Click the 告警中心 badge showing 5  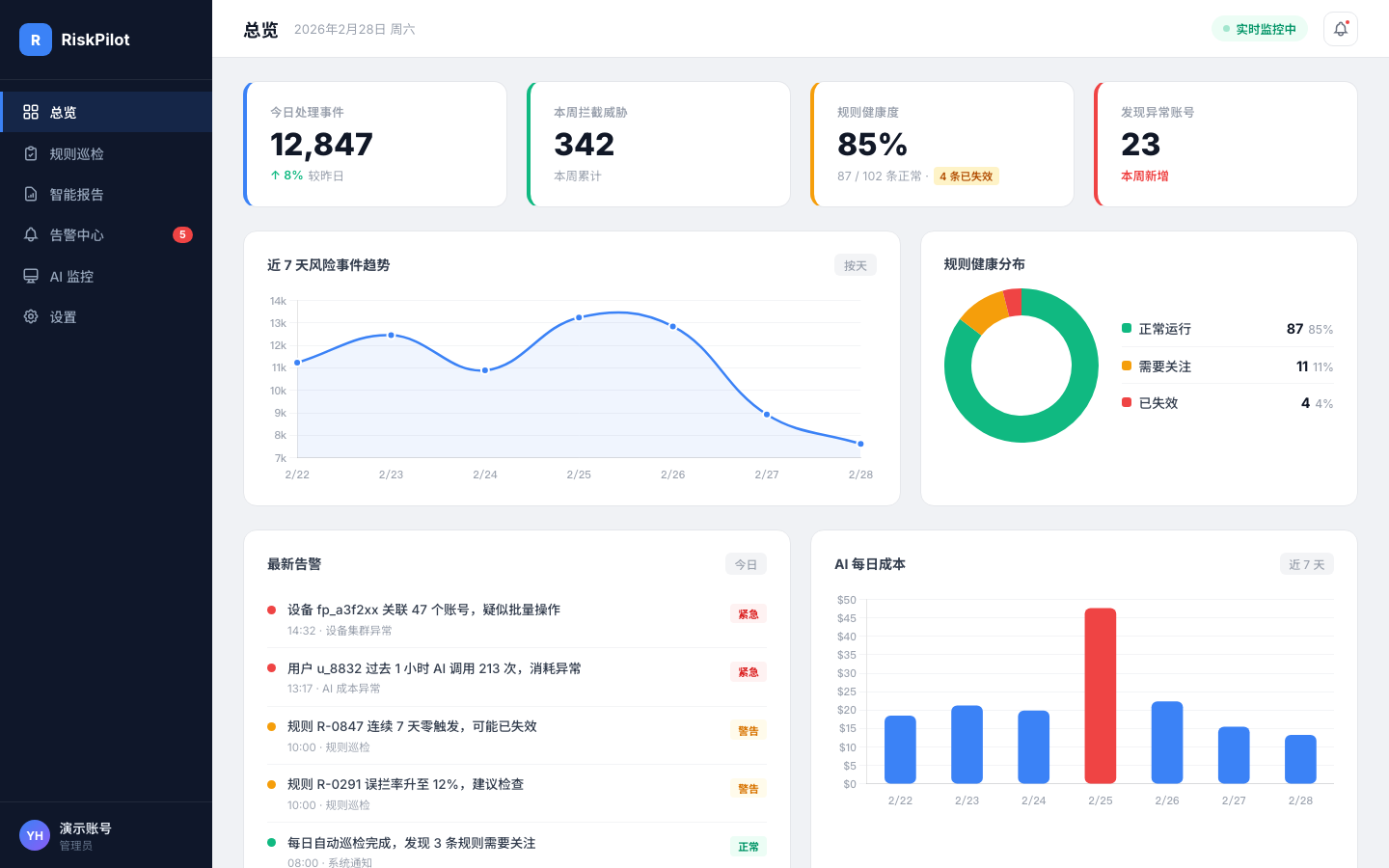182,234
